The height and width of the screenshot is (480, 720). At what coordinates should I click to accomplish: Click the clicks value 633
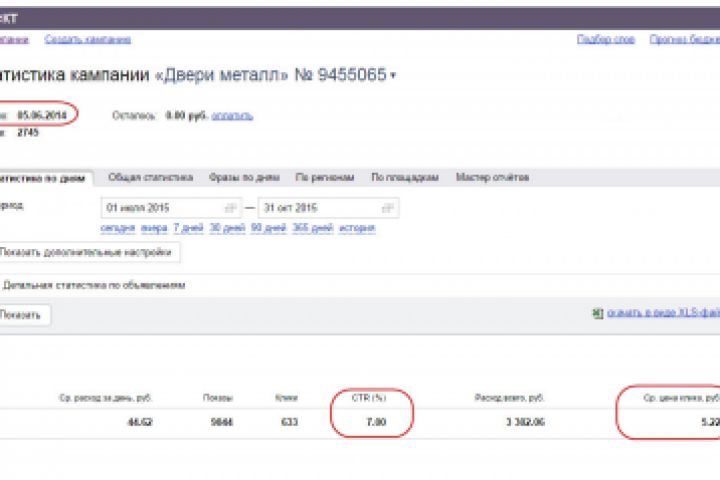[289, 422]
